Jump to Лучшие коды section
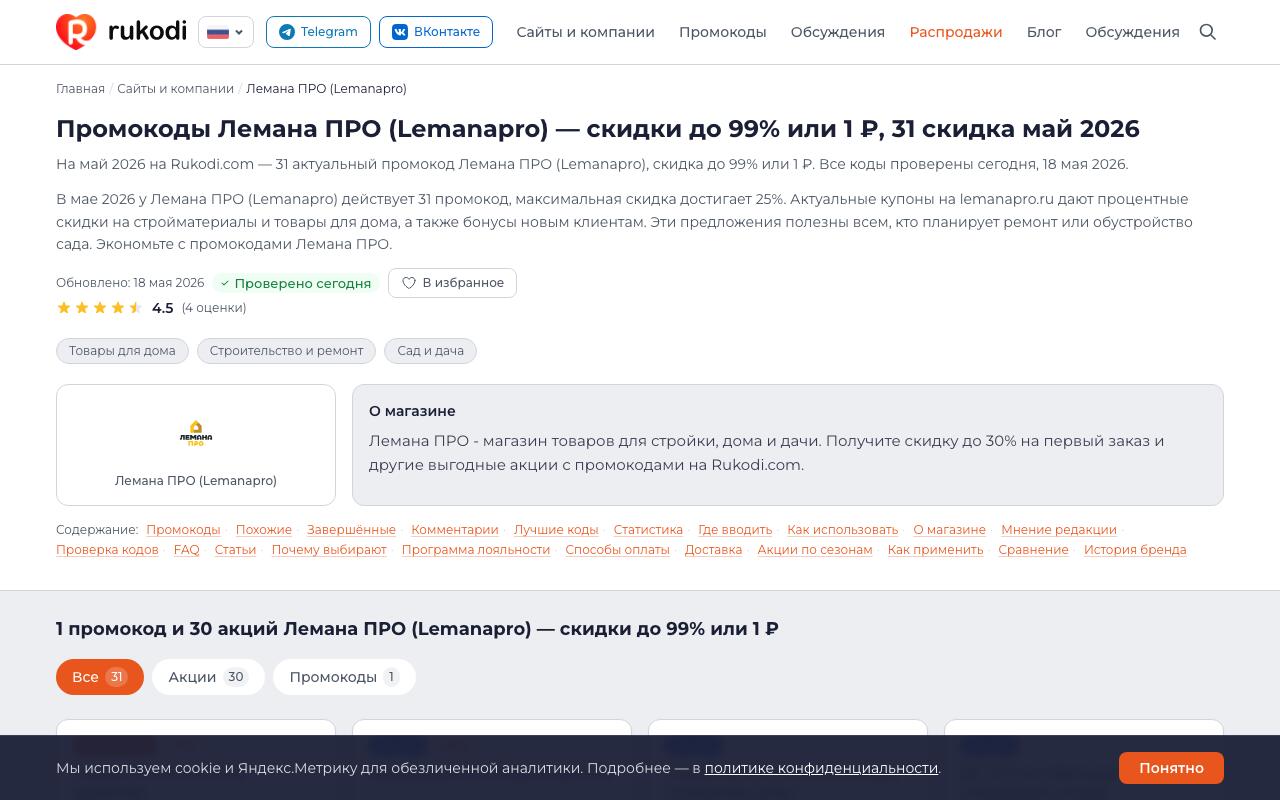Image resolution: width=1280 pixels, height=800 pixels. coord(556,530)
